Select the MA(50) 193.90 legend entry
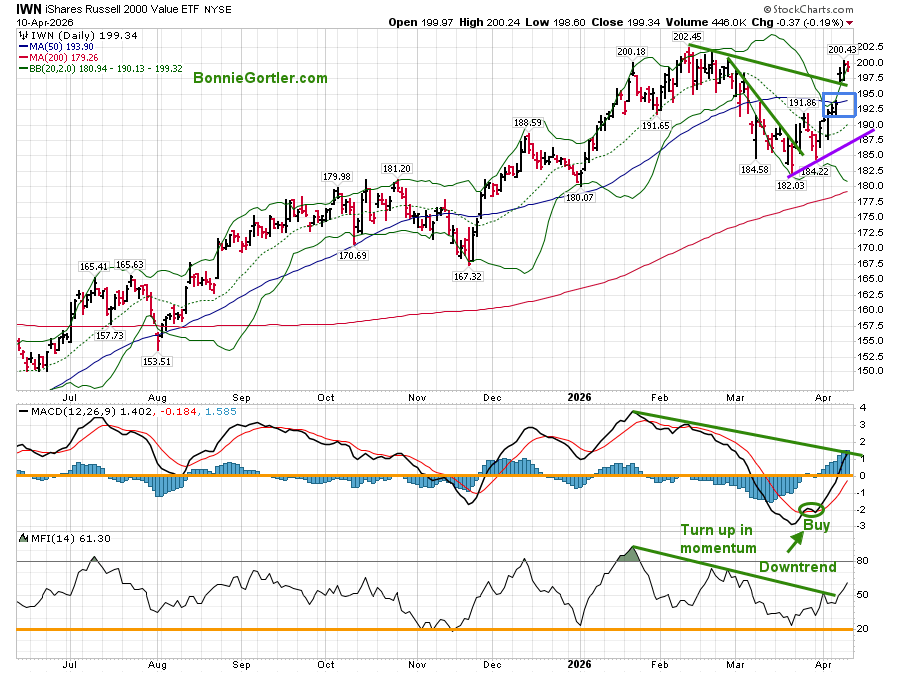 coord(61,47)
